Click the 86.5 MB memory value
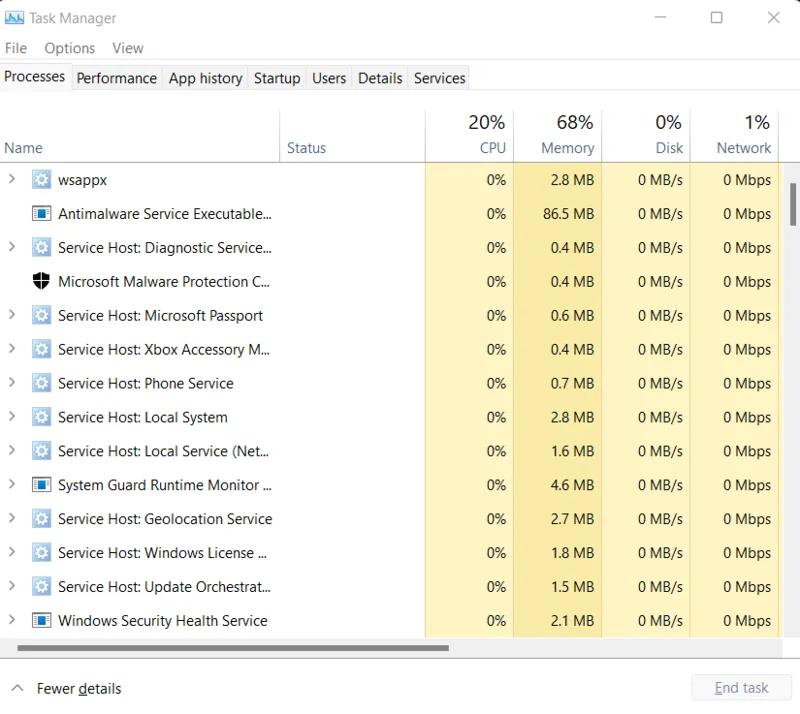Image resolution: width=800 pixels, height=714 pixels. point(568,214)
